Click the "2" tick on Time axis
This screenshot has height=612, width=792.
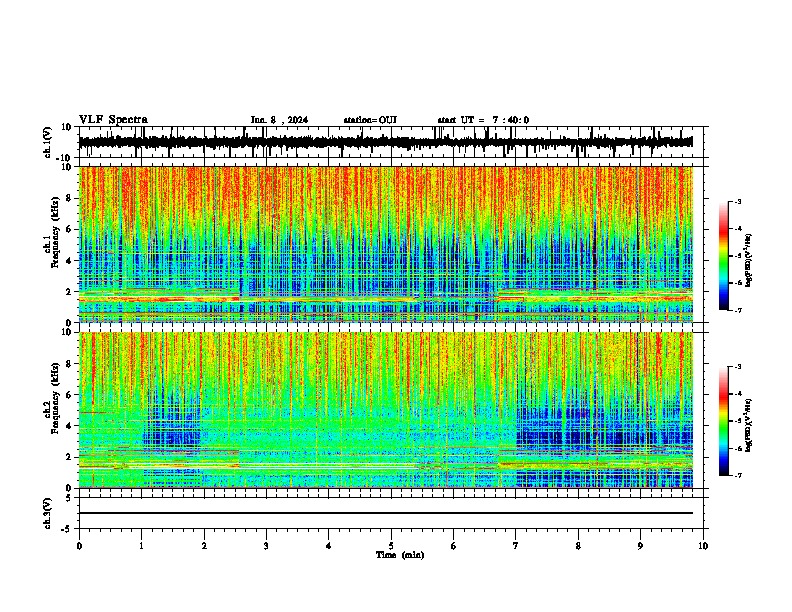[x=204, y=546]
